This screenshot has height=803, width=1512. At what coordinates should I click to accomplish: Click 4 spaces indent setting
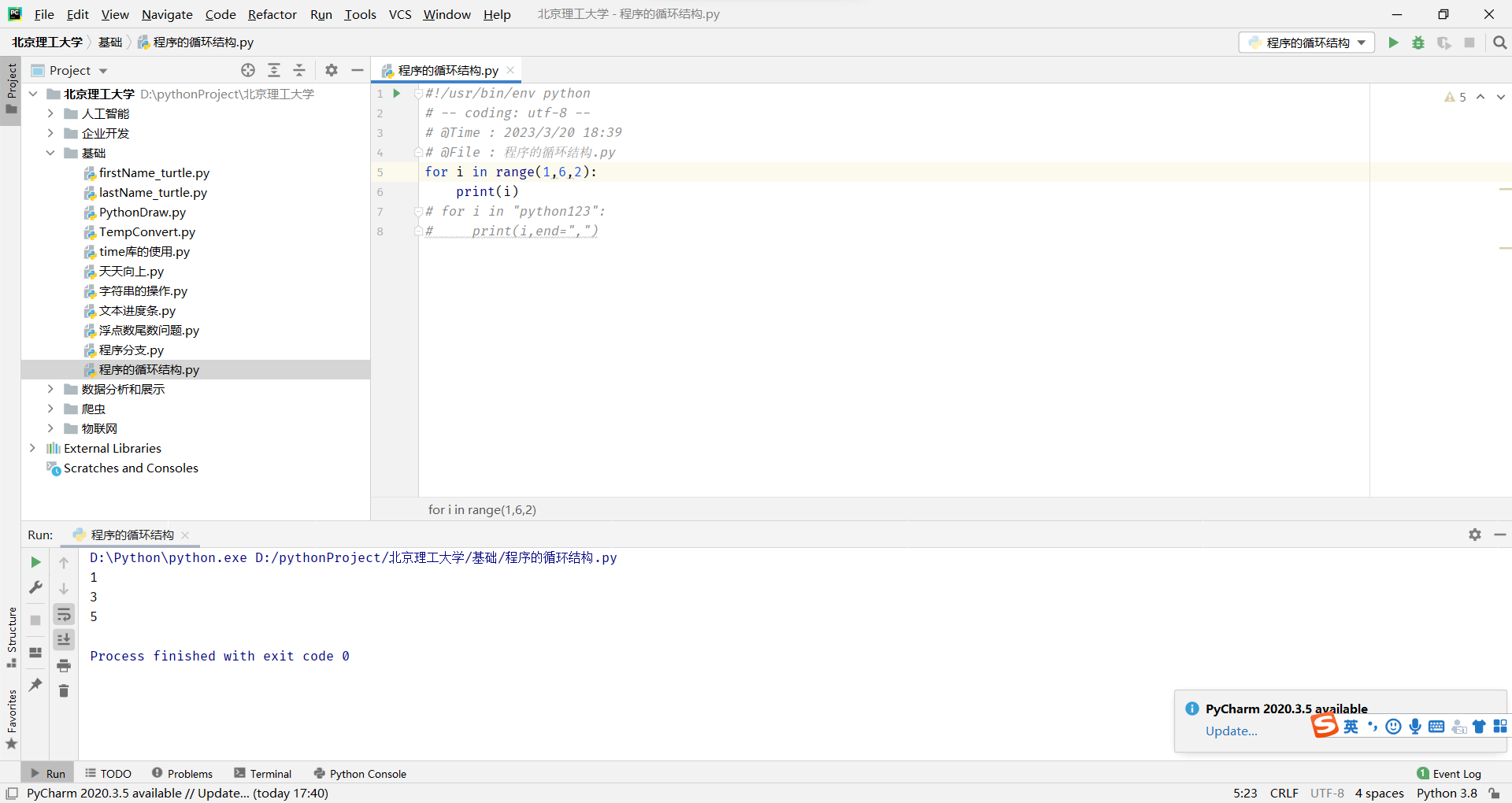pyautogui.click(x=1379, y=793)
